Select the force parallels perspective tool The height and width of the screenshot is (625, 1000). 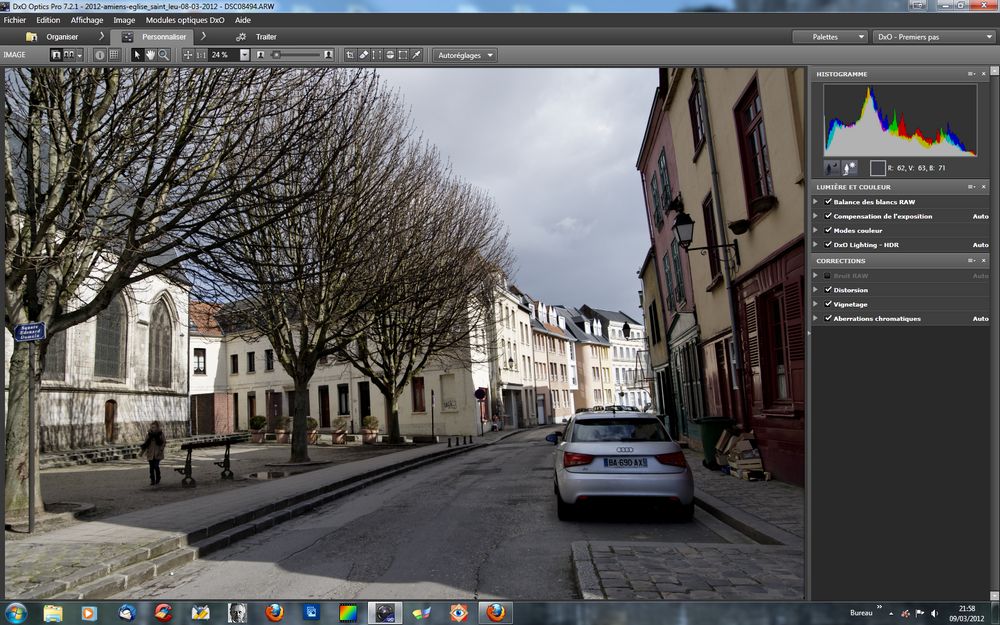coord(377,55)
